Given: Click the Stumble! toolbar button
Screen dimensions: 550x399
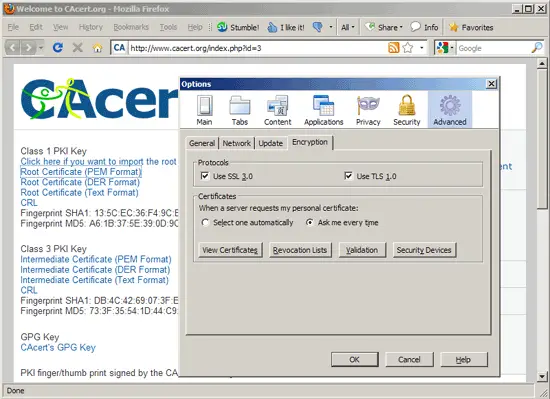Looking at the screenshot, I should [238, 27].
